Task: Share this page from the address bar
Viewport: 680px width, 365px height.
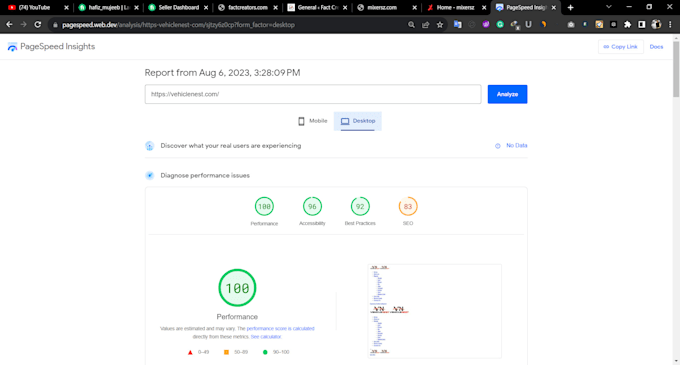Action: pyautogui.click(x=425, y=25)
